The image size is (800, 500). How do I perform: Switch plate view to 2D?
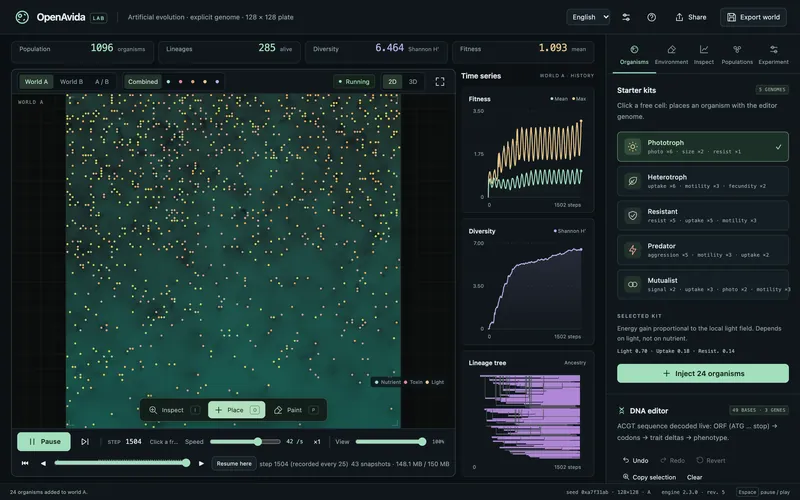[x=392, y=82]
